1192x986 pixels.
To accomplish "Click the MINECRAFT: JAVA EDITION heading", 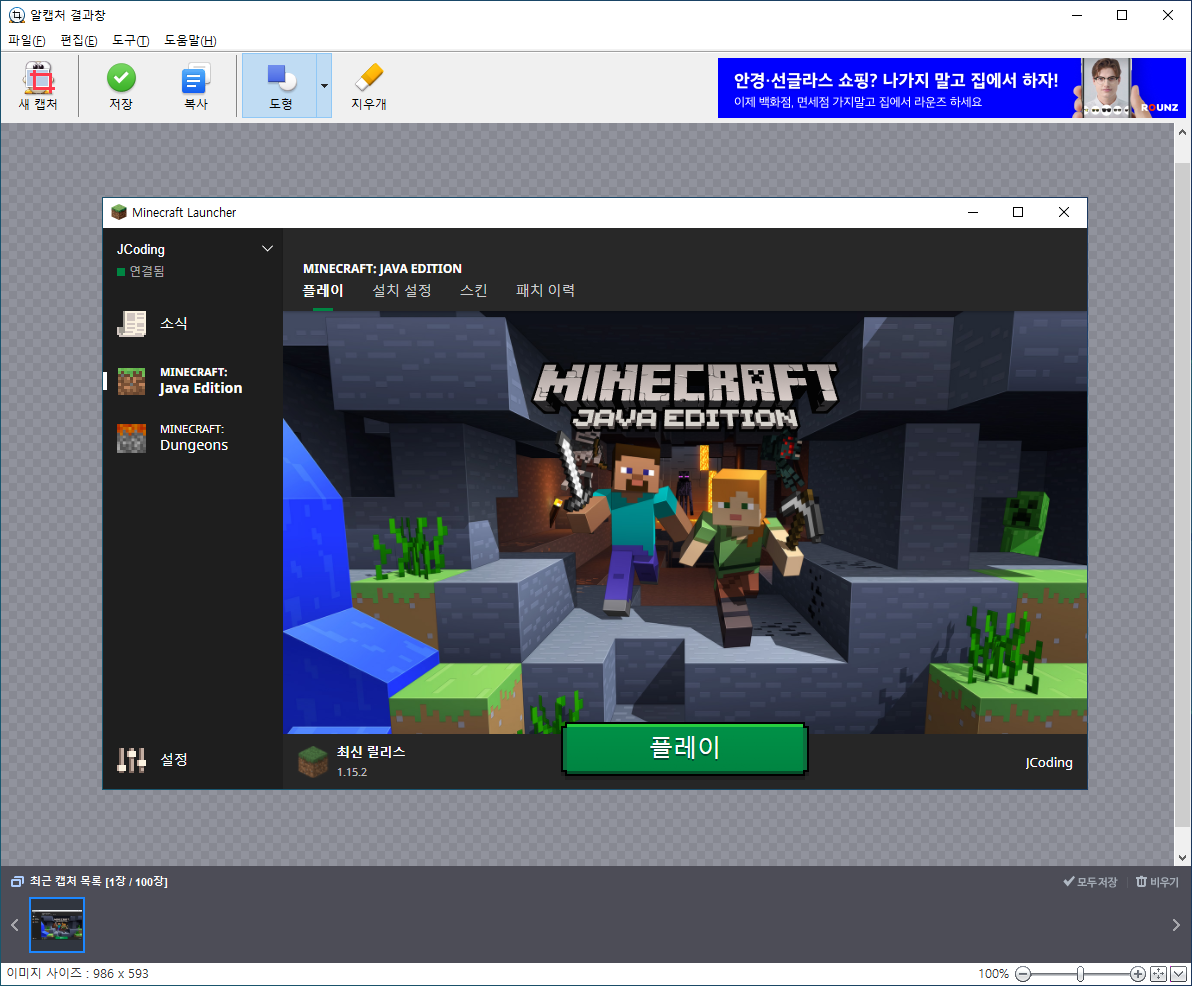I will (382, 268).
